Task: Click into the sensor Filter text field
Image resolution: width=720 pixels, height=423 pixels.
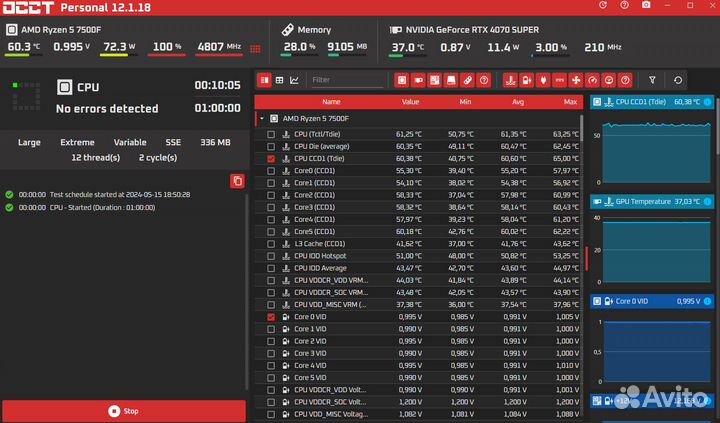Action: pyautogui.click(x=345, y=80)
